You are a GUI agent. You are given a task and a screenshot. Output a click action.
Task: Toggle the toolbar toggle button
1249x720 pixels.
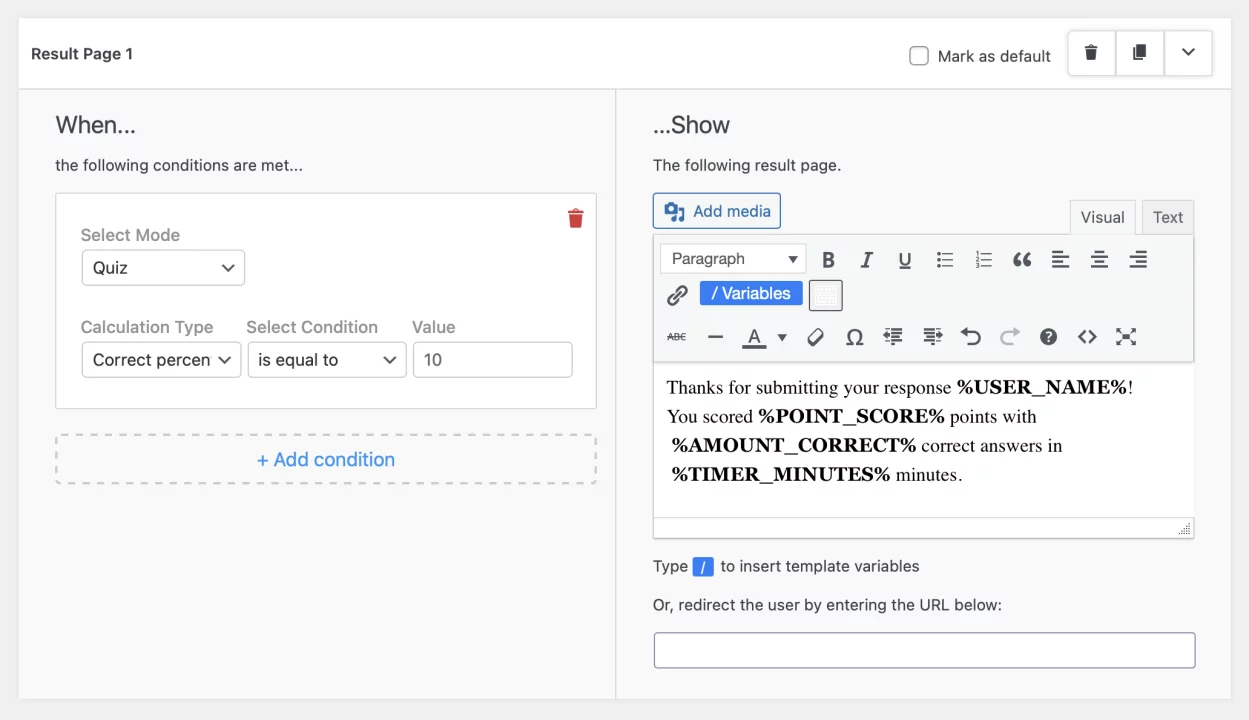pos(825,295)
